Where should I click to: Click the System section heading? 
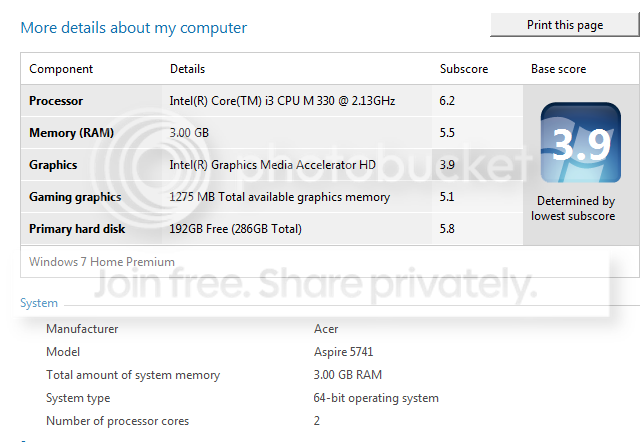tap(39, 303)
